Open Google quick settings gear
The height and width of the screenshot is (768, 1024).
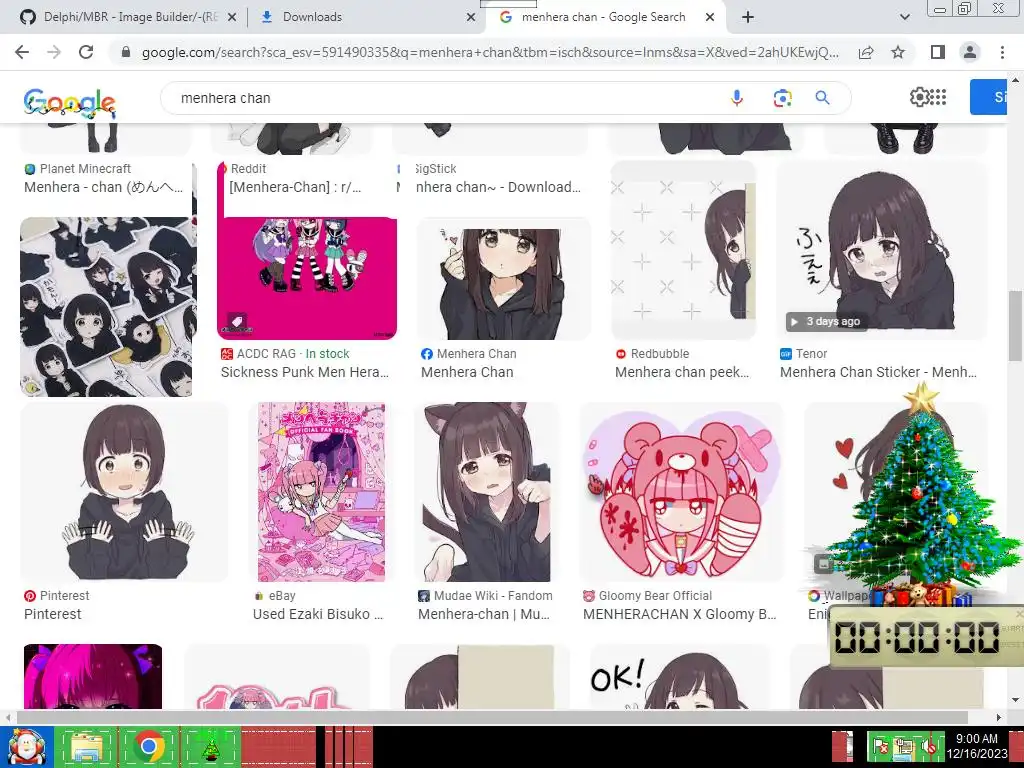tap(920, 97)
